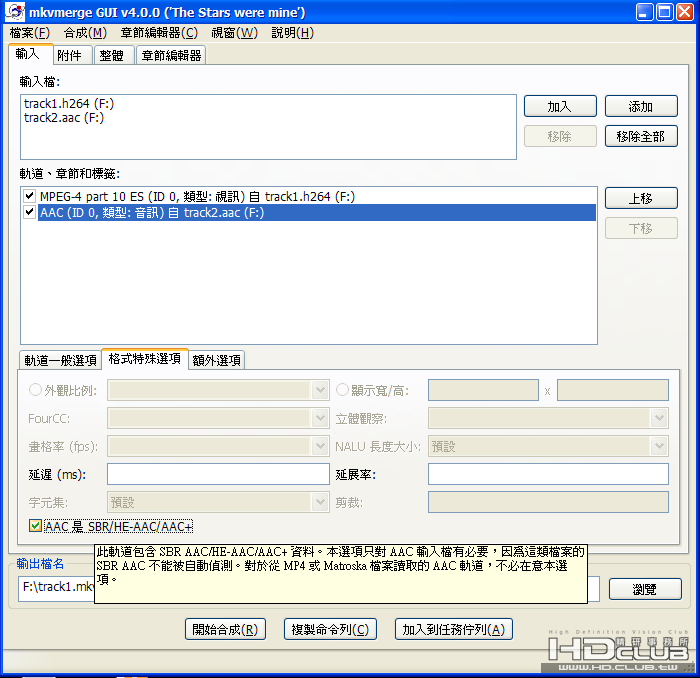Screen dimensions: 700x678
Task: Click the display height input field
Action: pos(613,390)
